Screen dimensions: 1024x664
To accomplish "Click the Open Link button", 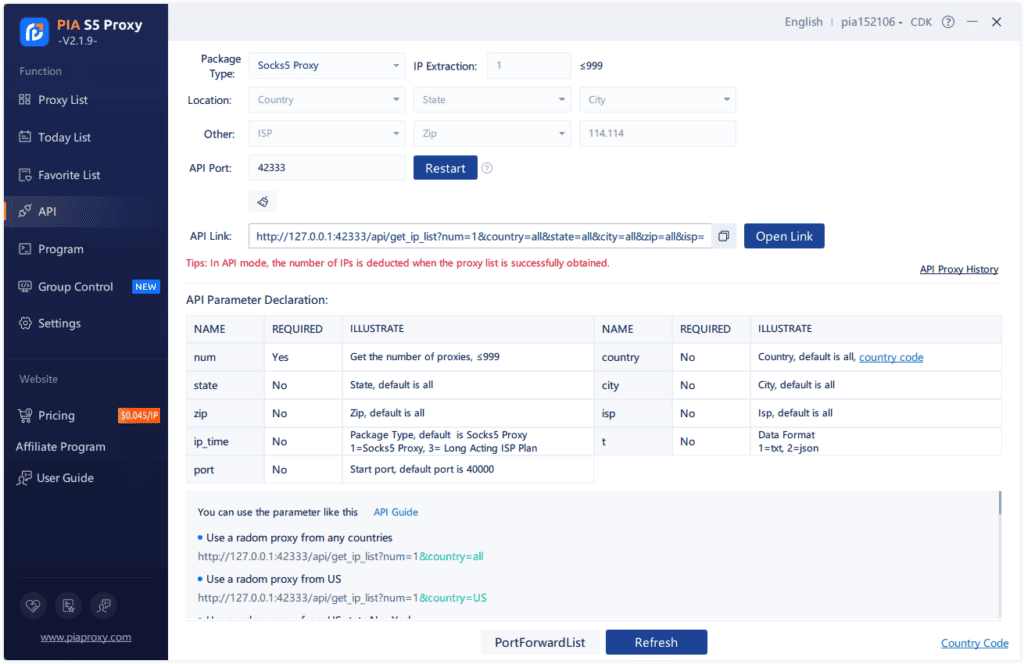I will [x=784, y=235].
